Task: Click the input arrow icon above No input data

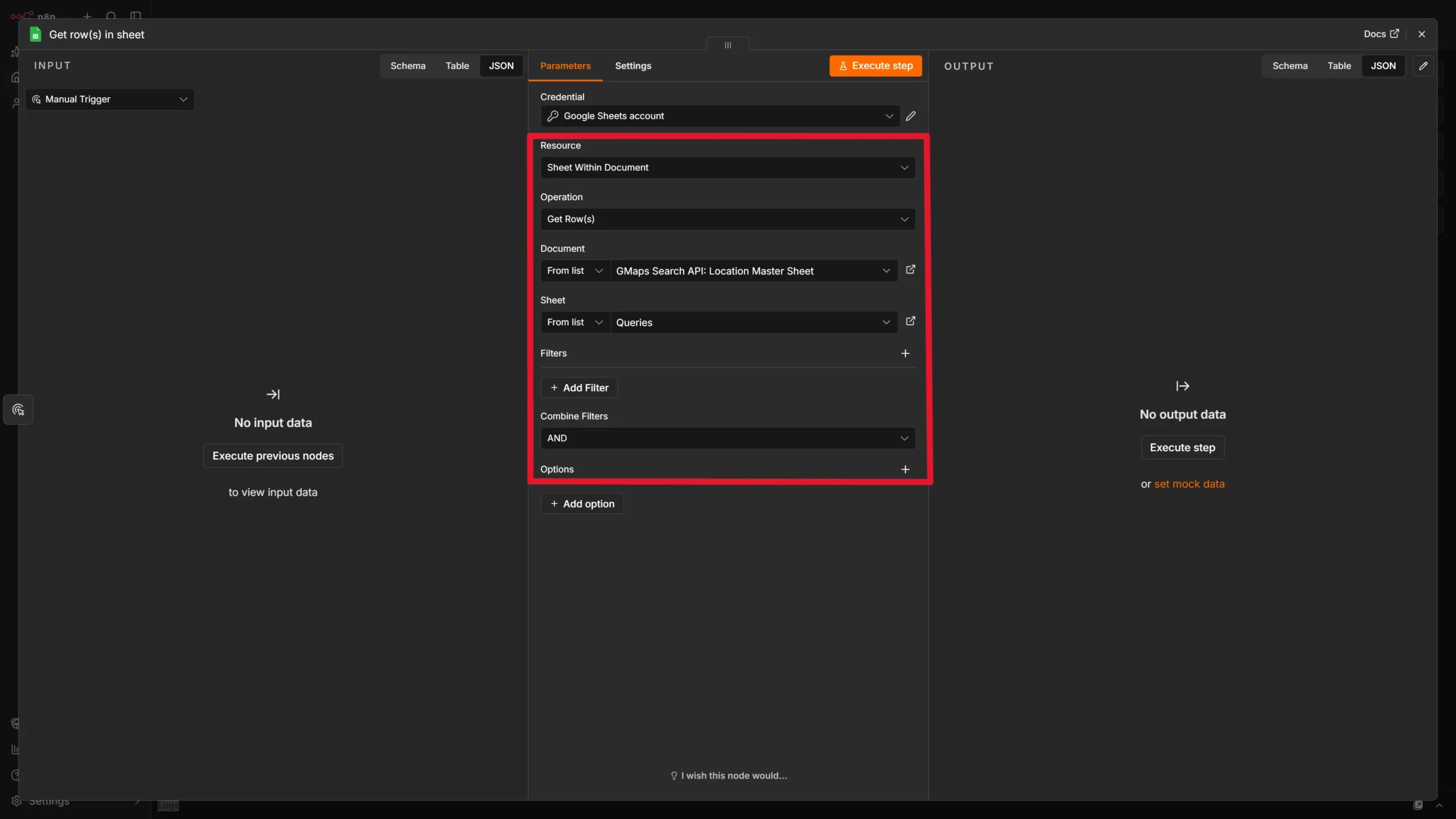Action: (x=273, y=394)
